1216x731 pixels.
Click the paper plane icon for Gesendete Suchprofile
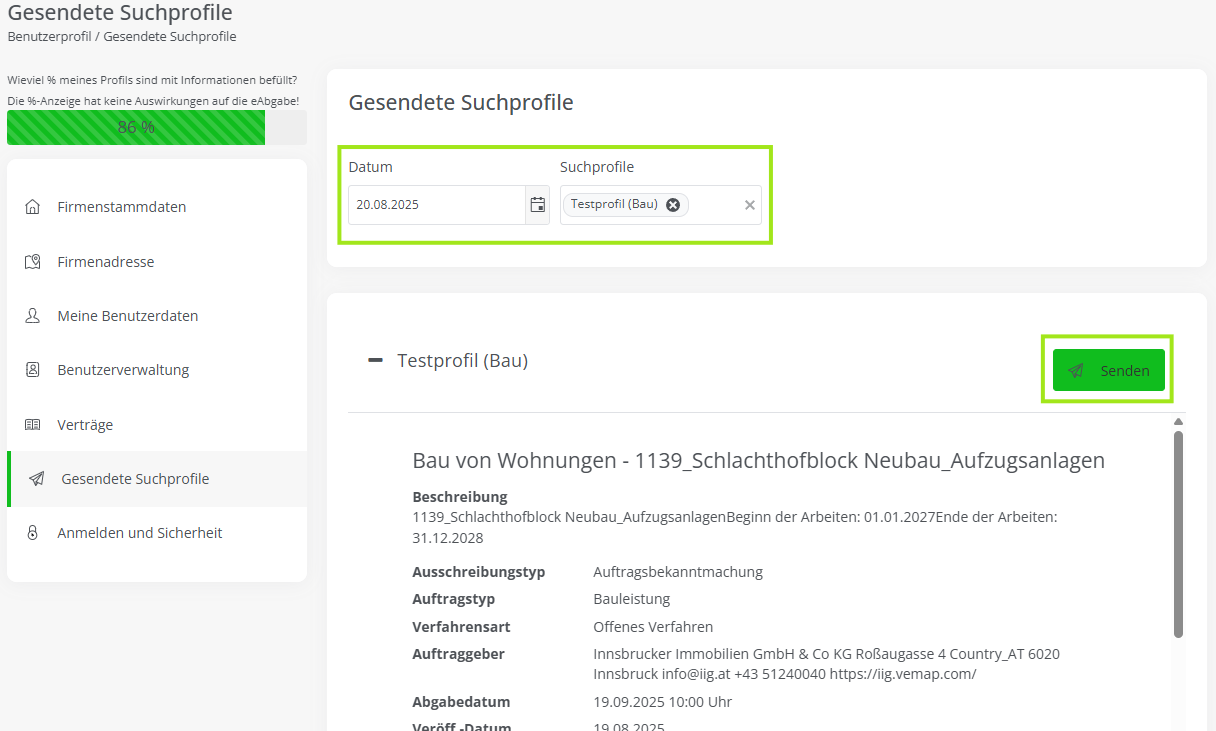[37, 479]
